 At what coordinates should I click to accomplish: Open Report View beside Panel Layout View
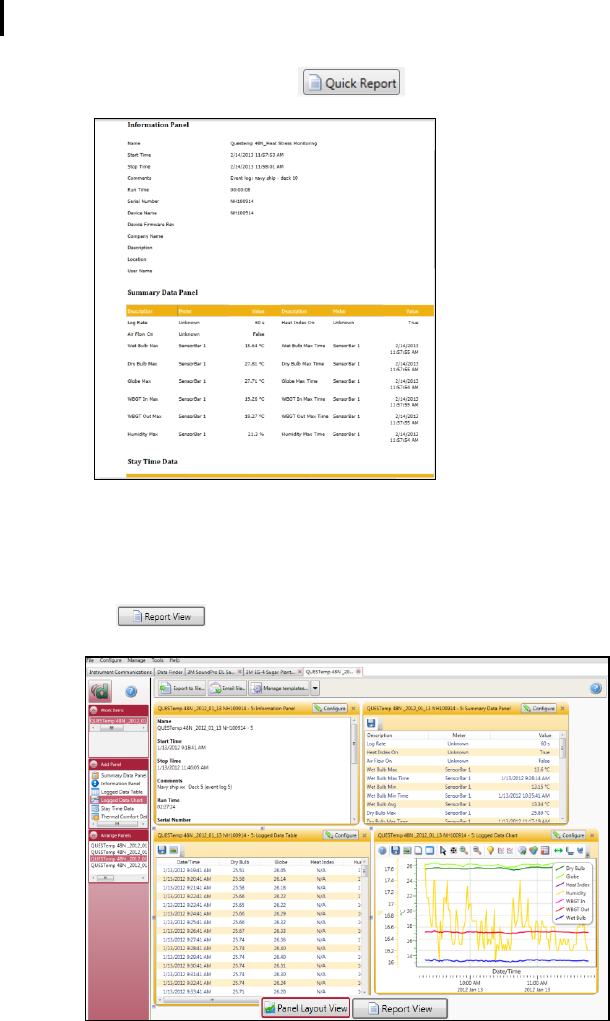(x=400, y=1008)
